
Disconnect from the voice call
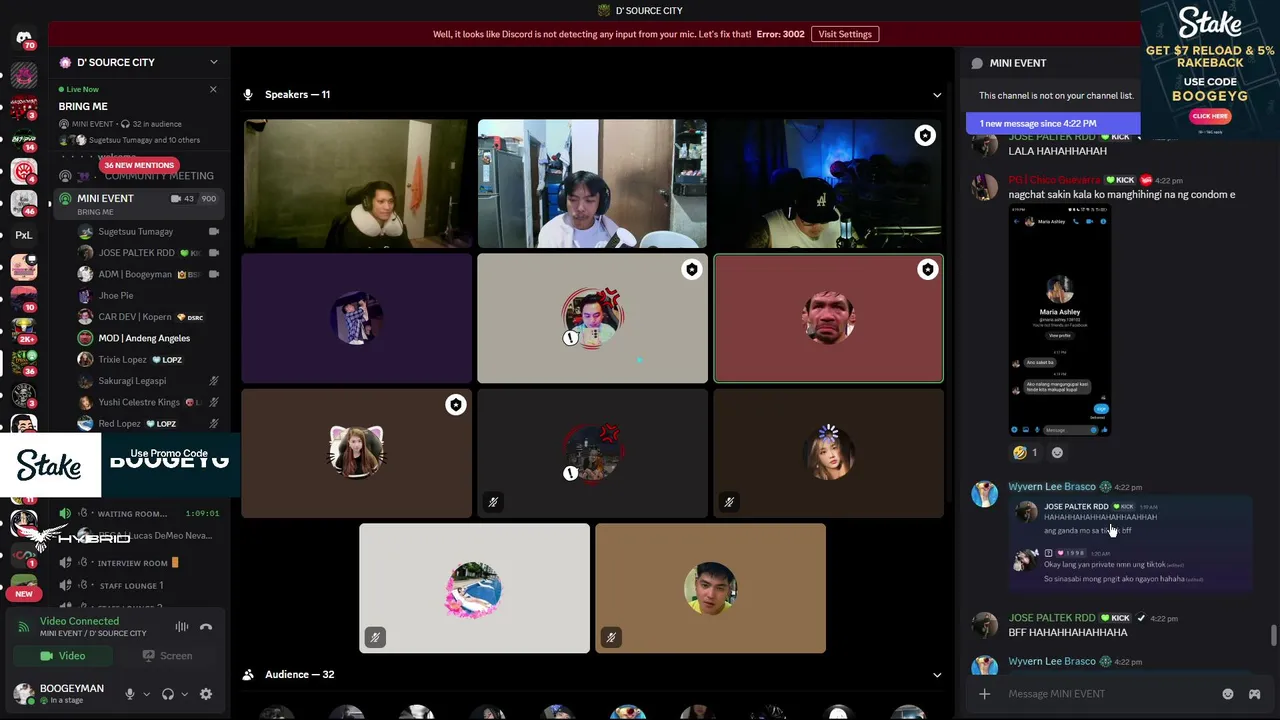pos(206,627)
